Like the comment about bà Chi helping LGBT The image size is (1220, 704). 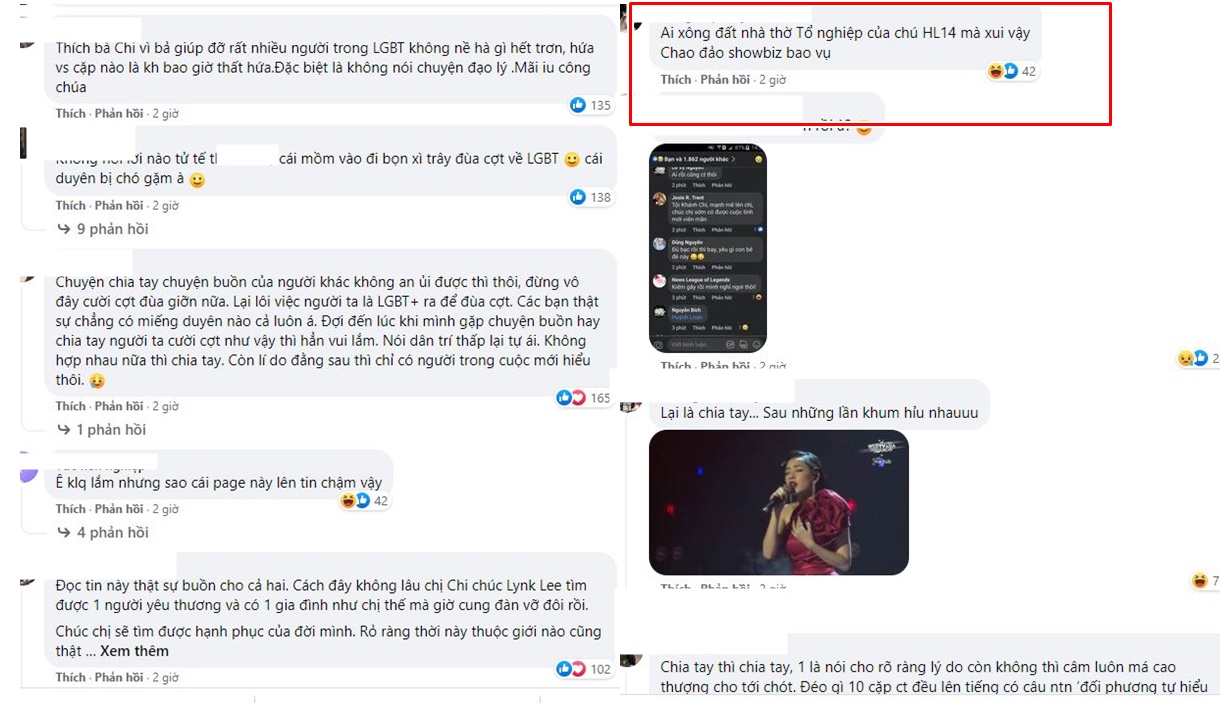[70, 114]
